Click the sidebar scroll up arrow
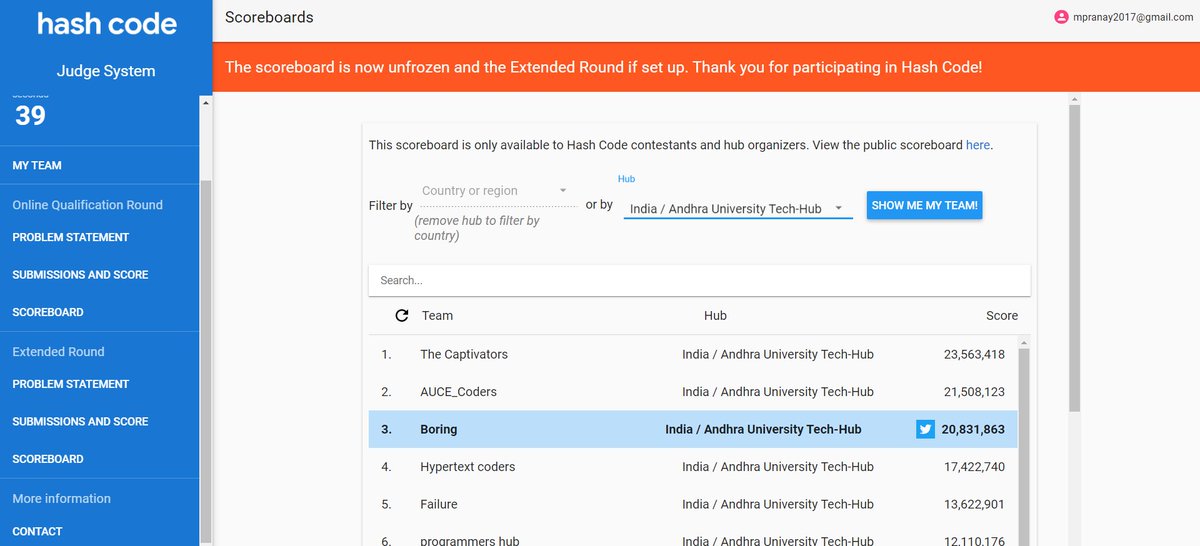The height and width of the screenshot is (546, 1200). tap(206, 102)
